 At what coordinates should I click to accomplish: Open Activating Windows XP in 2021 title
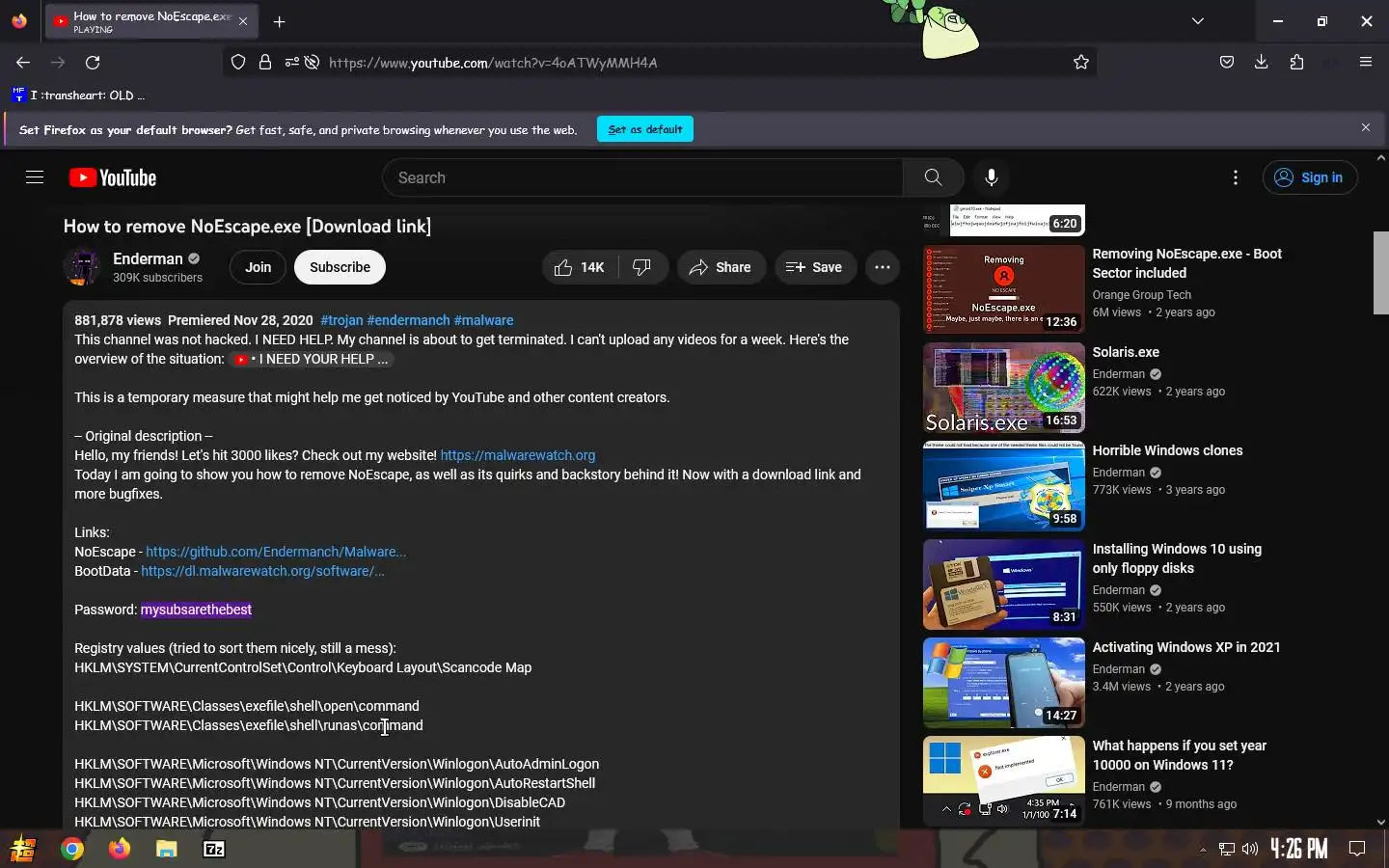pos(1186,647)
